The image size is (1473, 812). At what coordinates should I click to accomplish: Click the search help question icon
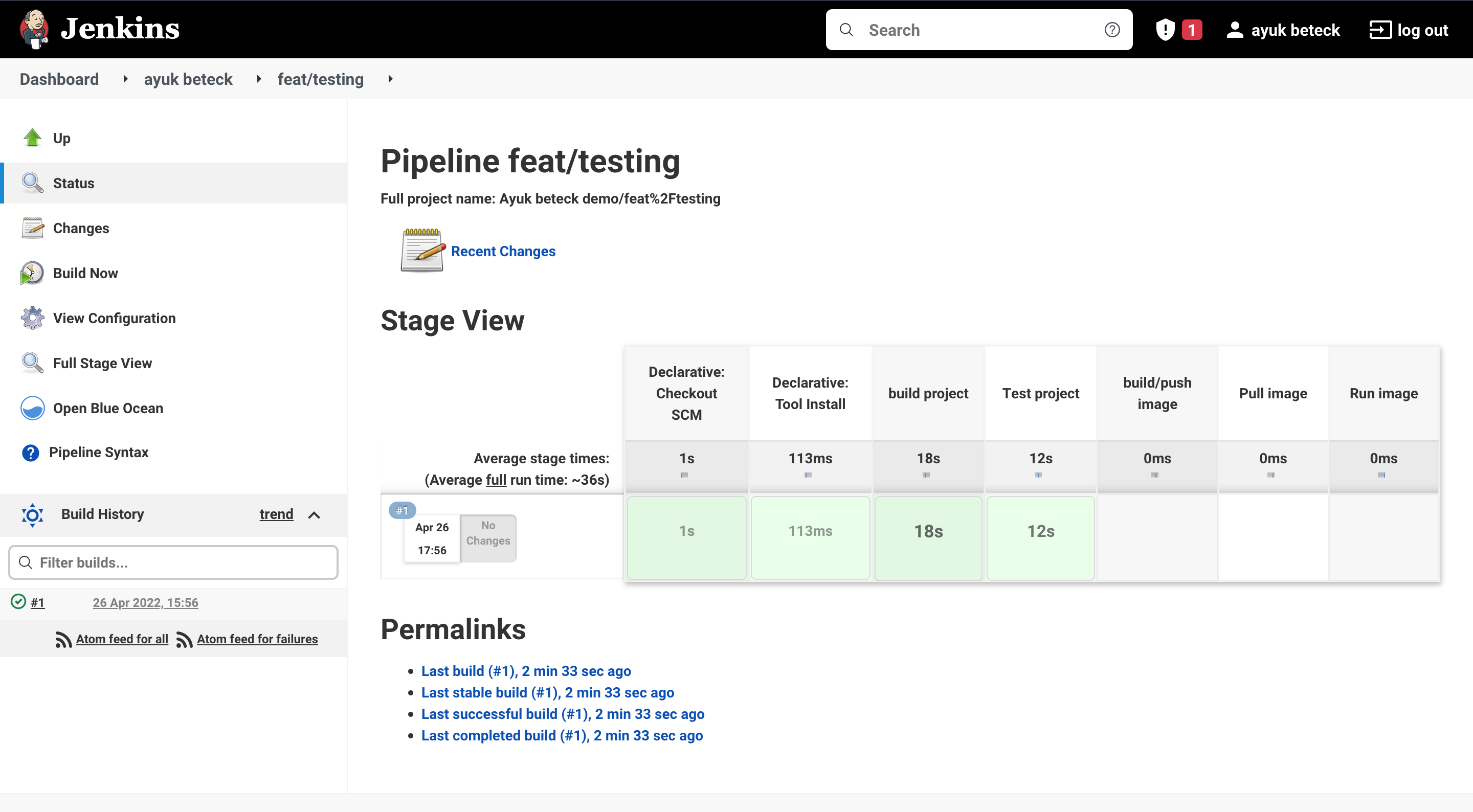[x=1111, y=30]
